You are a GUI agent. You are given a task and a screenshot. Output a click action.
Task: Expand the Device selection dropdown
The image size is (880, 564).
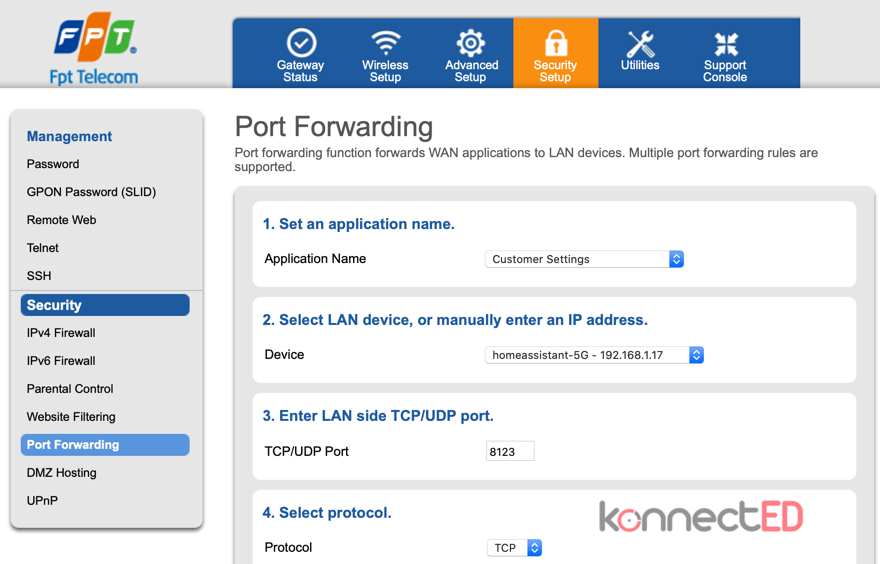click(594, 355)
